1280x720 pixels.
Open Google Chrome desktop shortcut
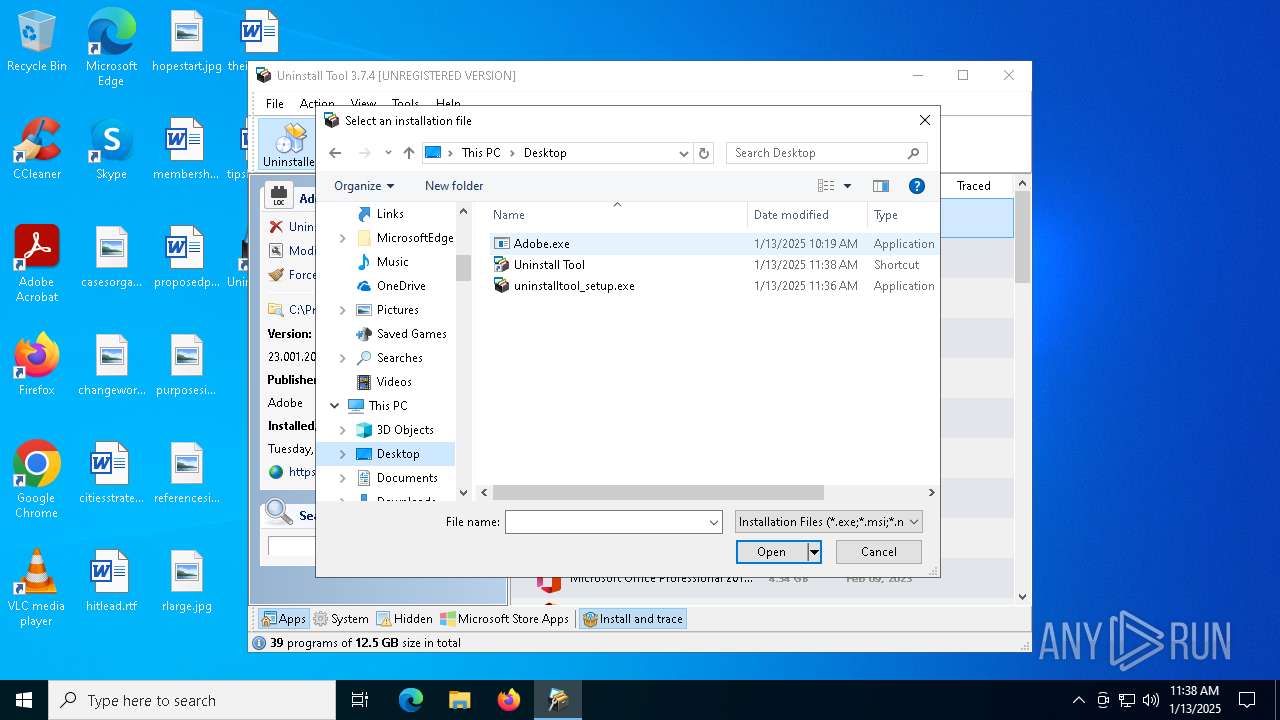tap(37, 480)
